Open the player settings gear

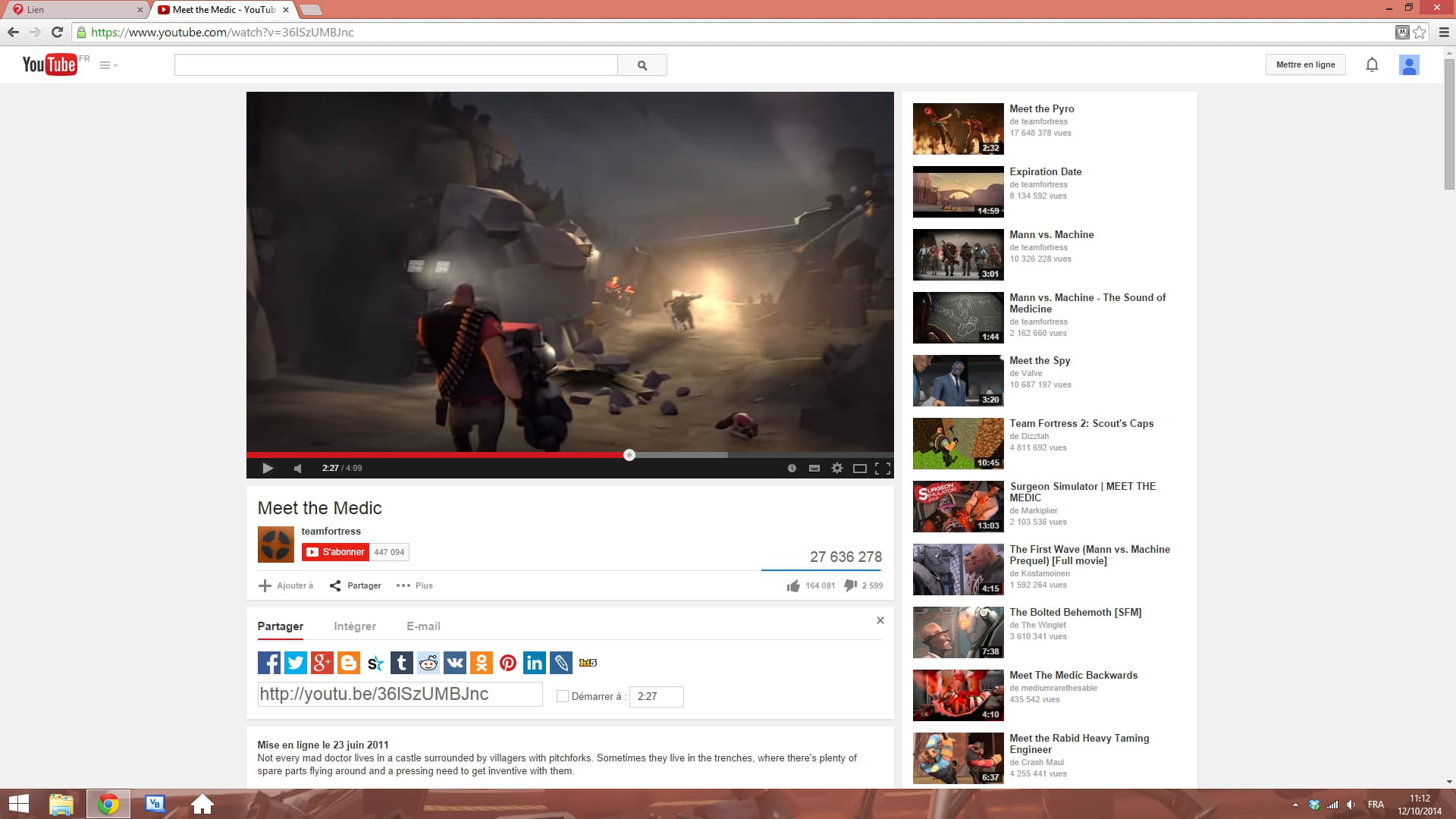tap(837, 468)
